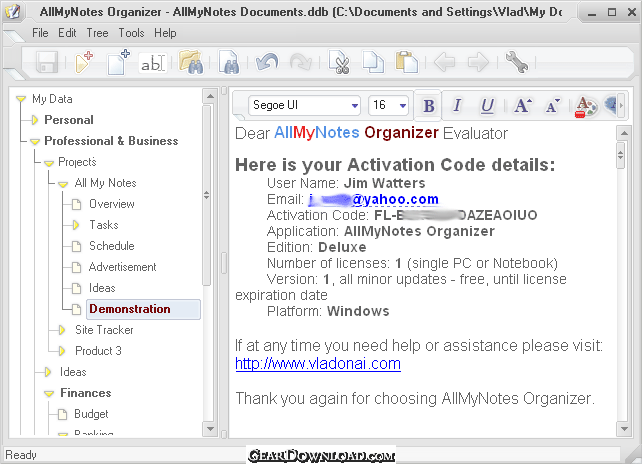Viewport: 642px width, 464px height.
Task: Navigate back with the left arrow icon
Action: (444, 63)
